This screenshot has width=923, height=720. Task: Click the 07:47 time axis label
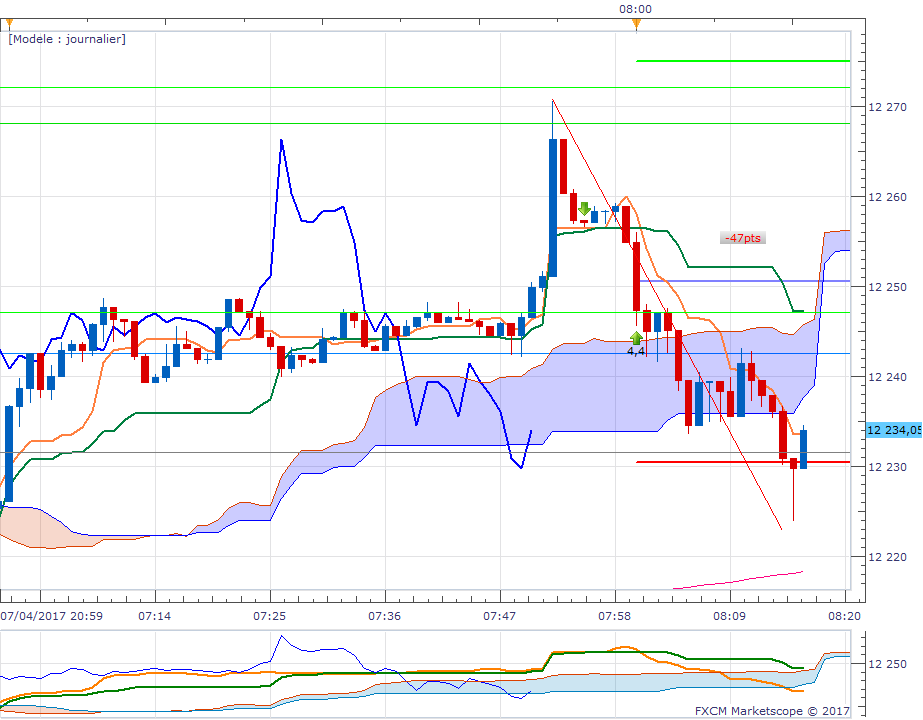coord(499,616)
